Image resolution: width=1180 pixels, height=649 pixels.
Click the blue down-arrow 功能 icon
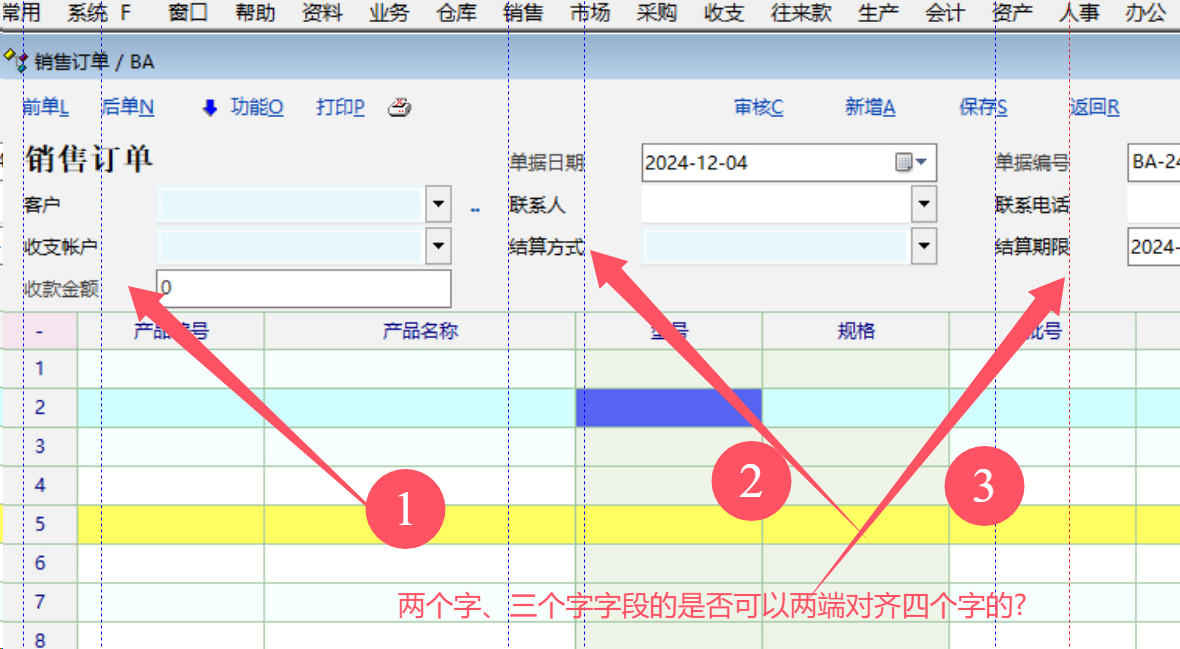click(x=210, y=108)
